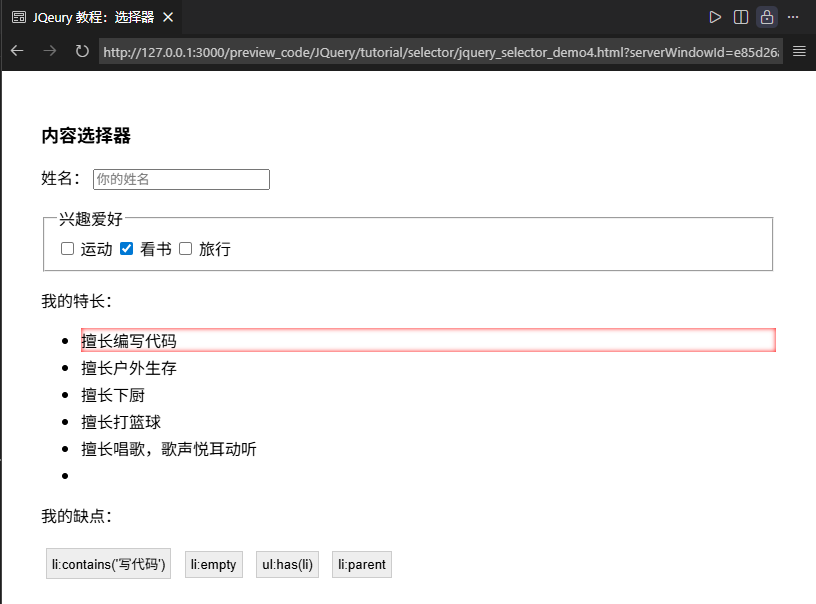Click the browser back arrow

point(17,51)
